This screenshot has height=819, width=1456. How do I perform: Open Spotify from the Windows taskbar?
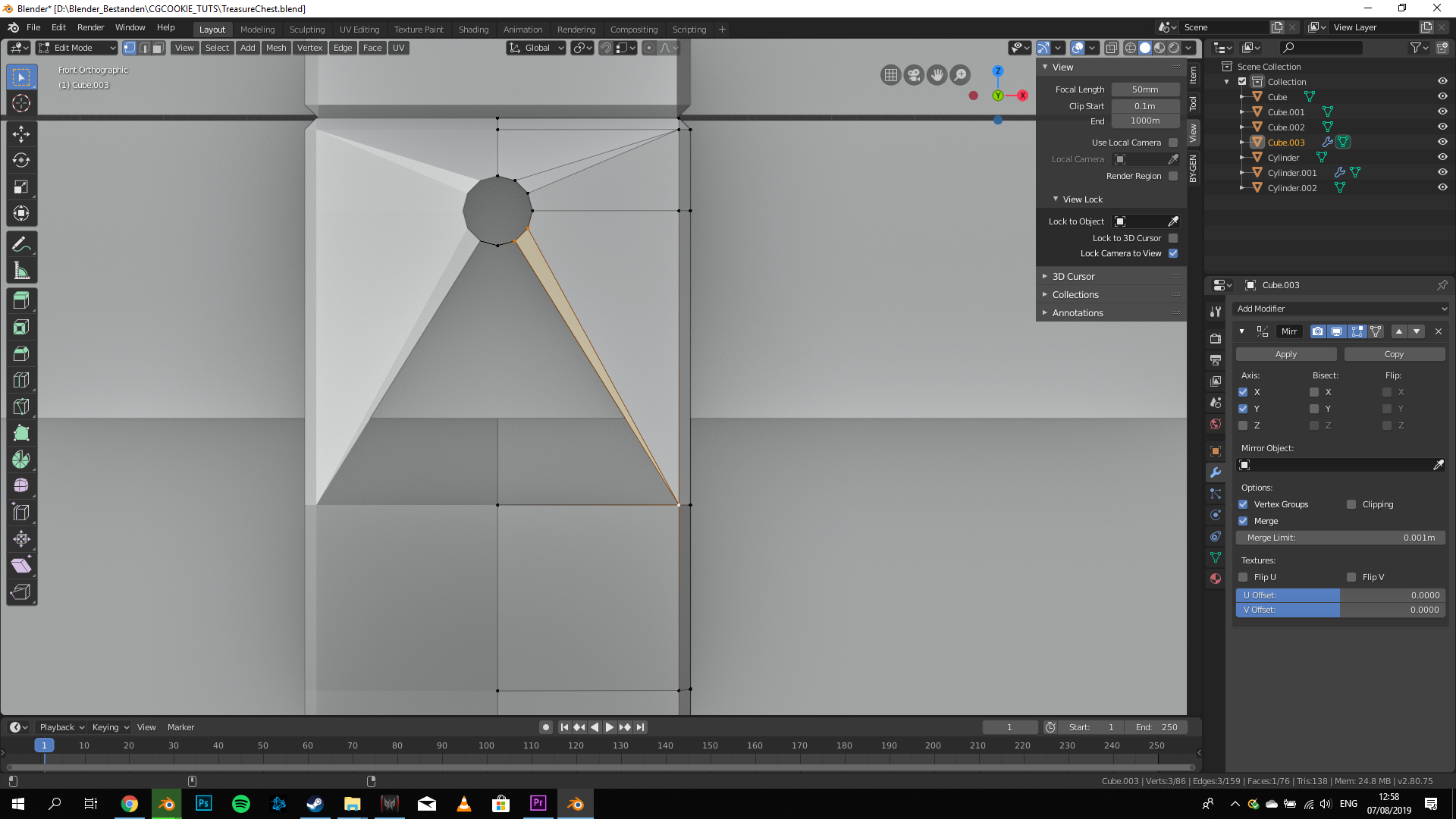click(x=241, y=804)
